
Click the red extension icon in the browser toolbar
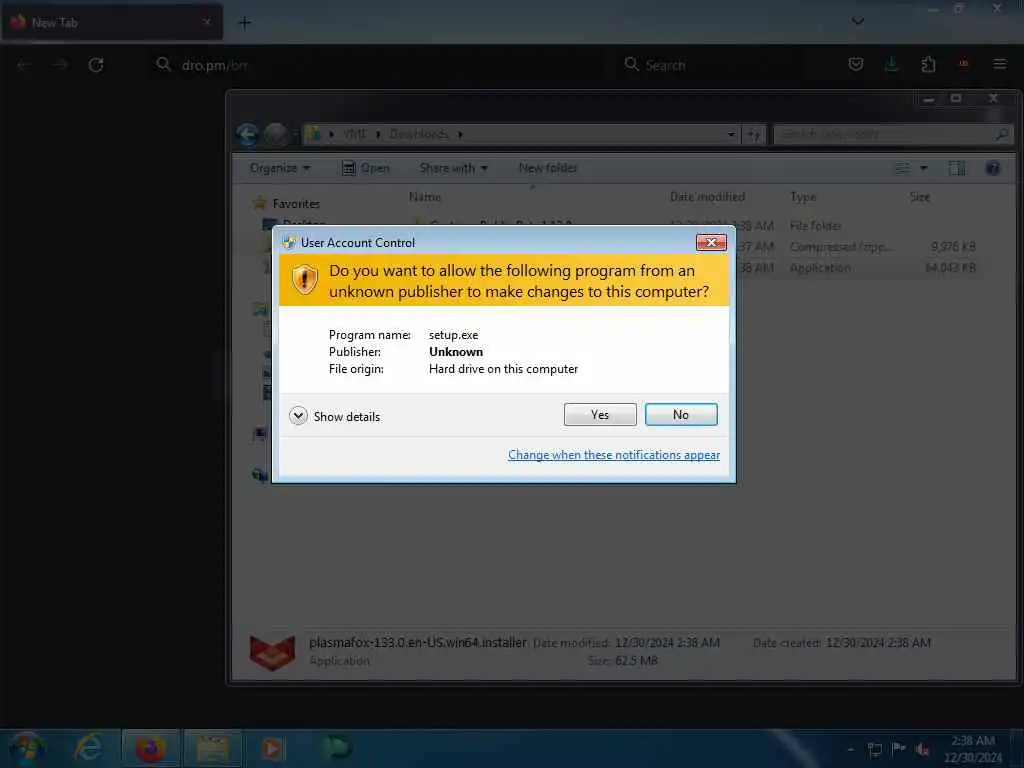click(963, 64)
